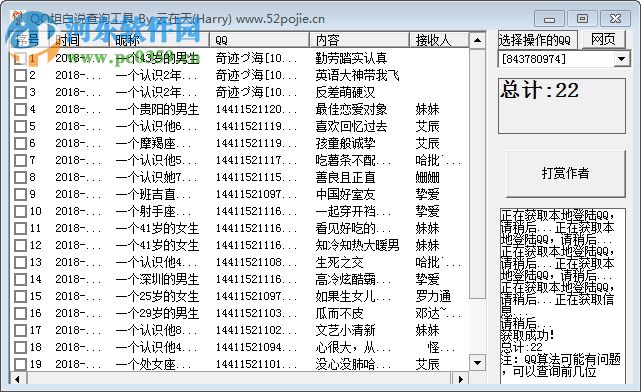Check the row 19 checkbox
Image resolution: width=641 pixels, height=392 pixels.
(20, 364)
